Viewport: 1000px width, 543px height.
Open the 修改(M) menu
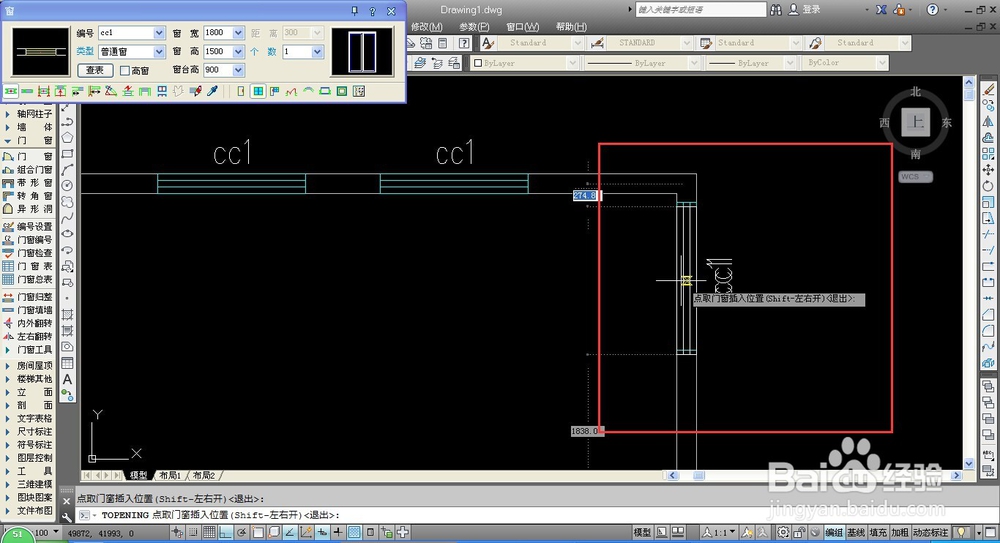[x=427, y=27]
